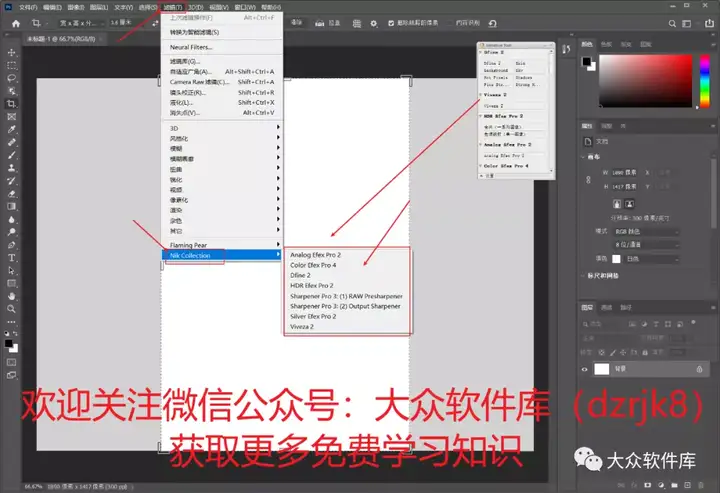Image resolution: width=720 pixels, height=493 pixels.
Task: Select the Zoom tool
Action: tap(11, 309)
